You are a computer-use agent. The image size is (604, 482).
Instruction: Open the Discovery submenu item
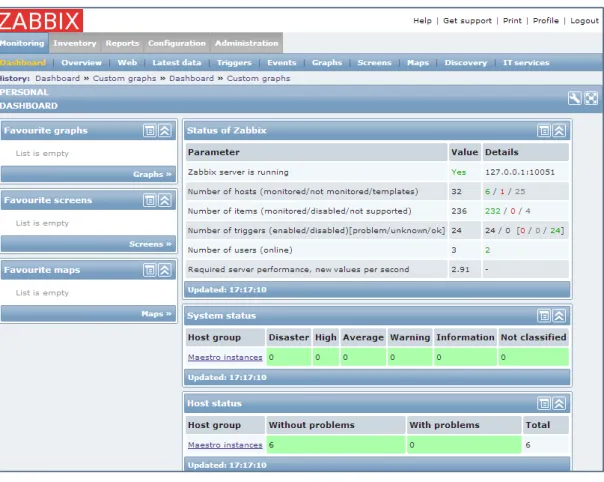pos(466,62)
